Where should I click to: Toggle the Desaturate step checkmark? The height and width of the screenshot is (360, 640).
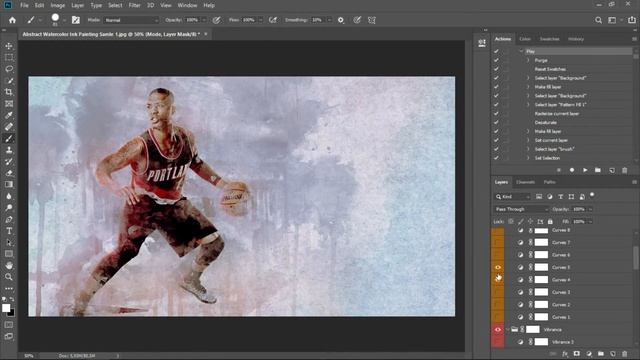pyautogui.click(x=496, y=122)
